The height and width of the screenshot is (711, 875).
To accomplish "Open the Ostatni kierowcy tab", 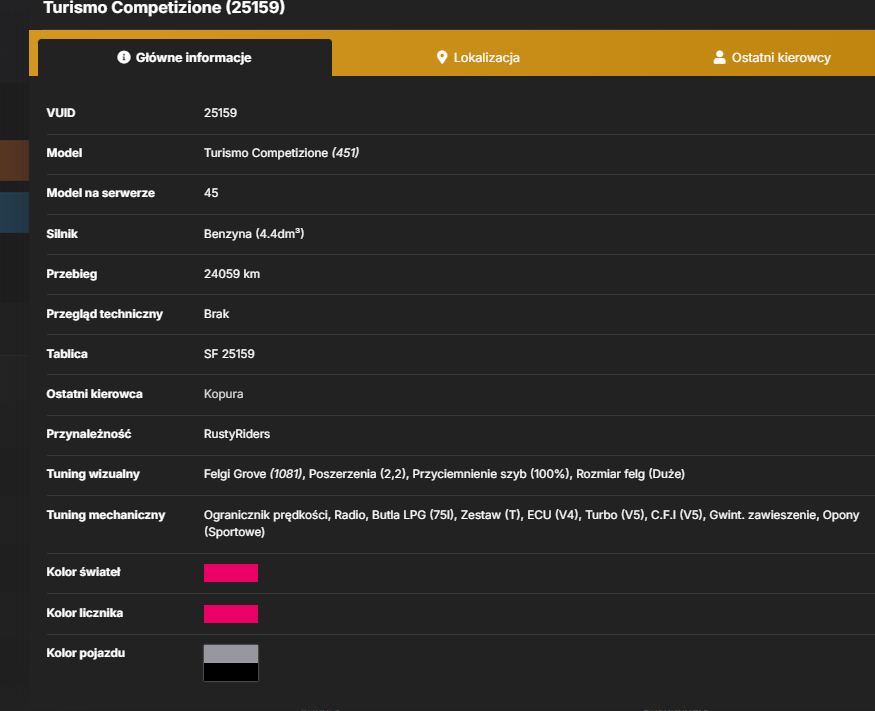I will point(772,57).
